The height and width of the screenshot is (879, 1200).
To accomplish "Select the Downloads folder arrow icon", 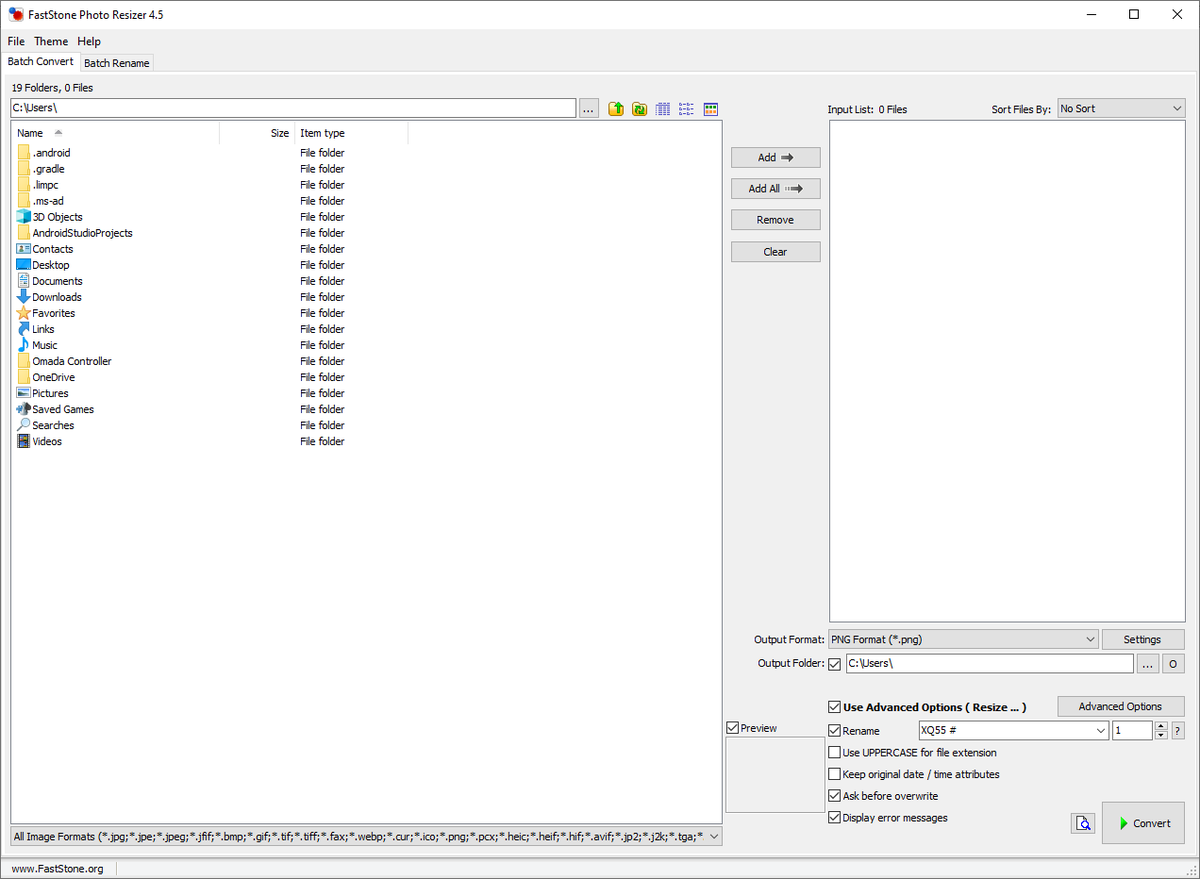I will (24, 297).
